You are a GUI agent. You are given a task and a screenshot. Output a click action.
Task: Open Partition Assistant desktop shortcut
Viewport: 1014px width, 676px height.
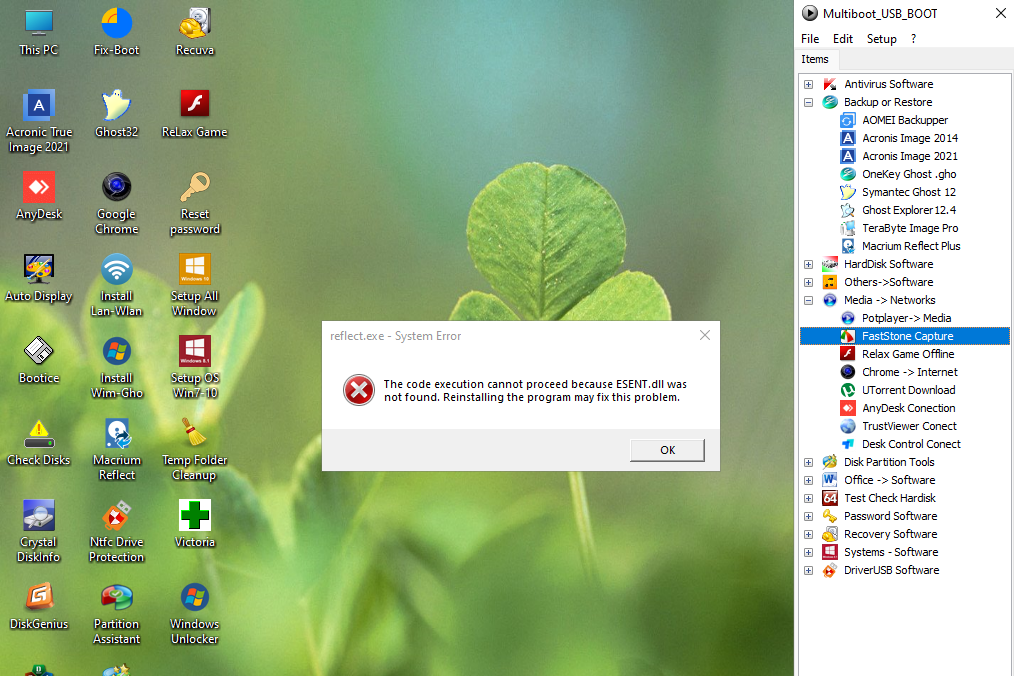click(116, 615)
